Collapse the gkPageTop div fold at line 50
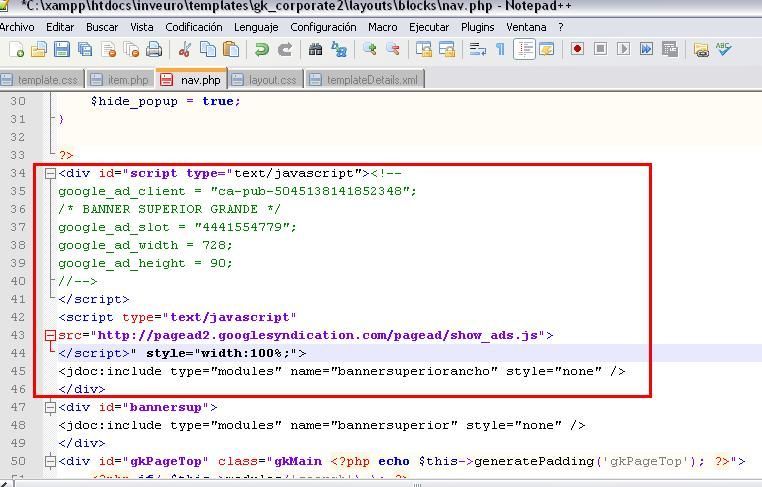Viewport: 762px width, 487px height. click(x=50, y=461)
